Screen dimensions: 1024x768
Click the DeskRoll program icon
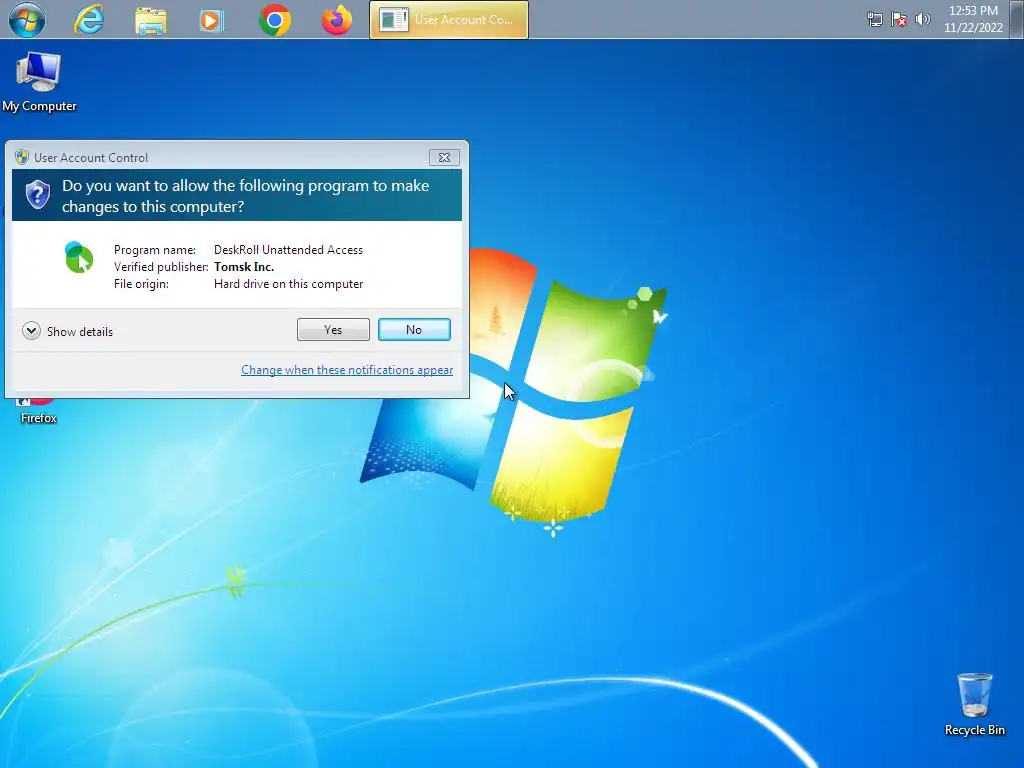[x=79, y=257]
